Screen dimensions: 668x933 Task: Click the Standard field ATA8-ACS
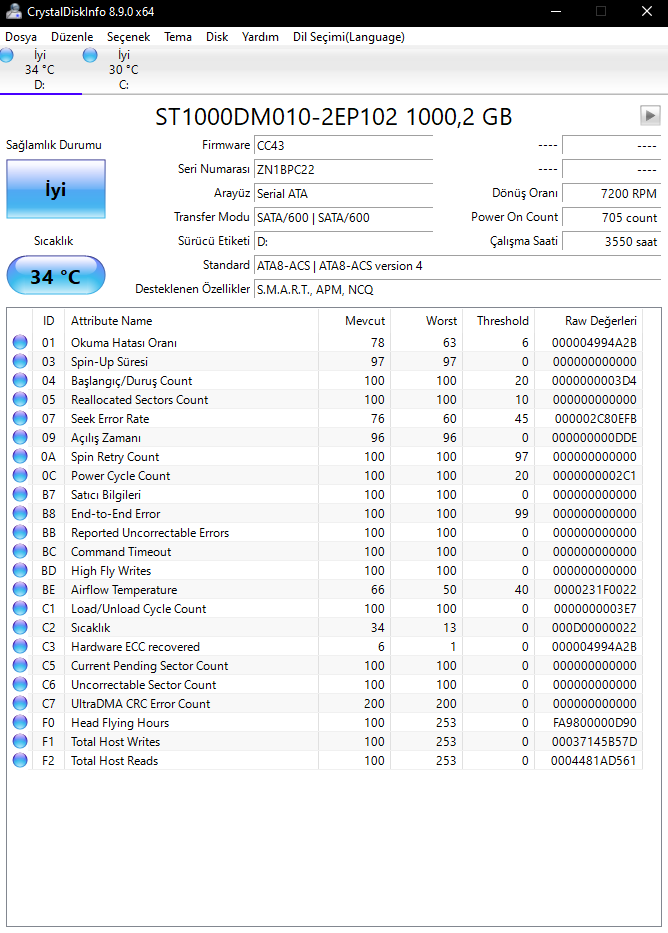click(x=457, y=266)
